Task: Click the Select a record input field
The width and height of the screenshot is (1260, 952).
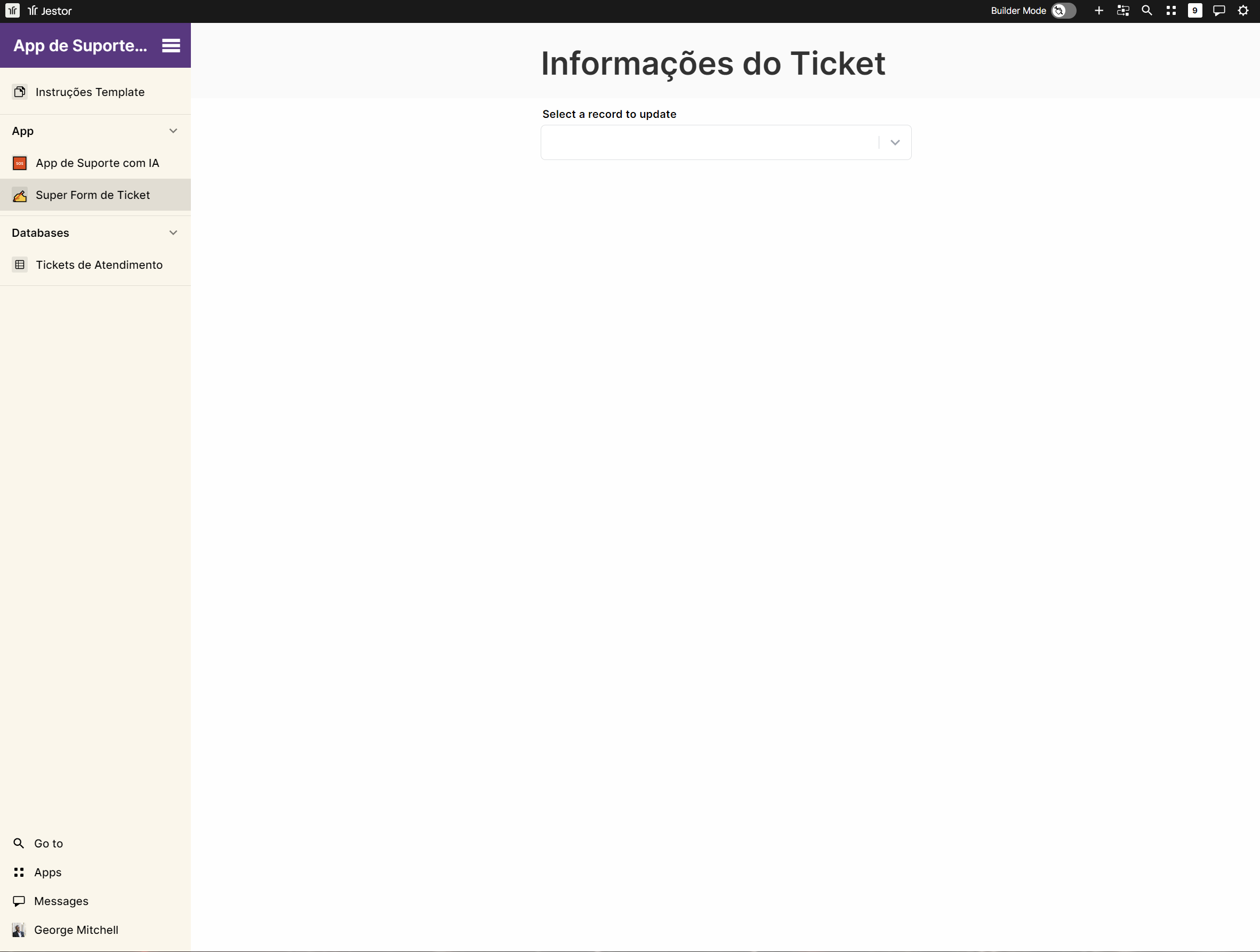Action: click(709, 142)
